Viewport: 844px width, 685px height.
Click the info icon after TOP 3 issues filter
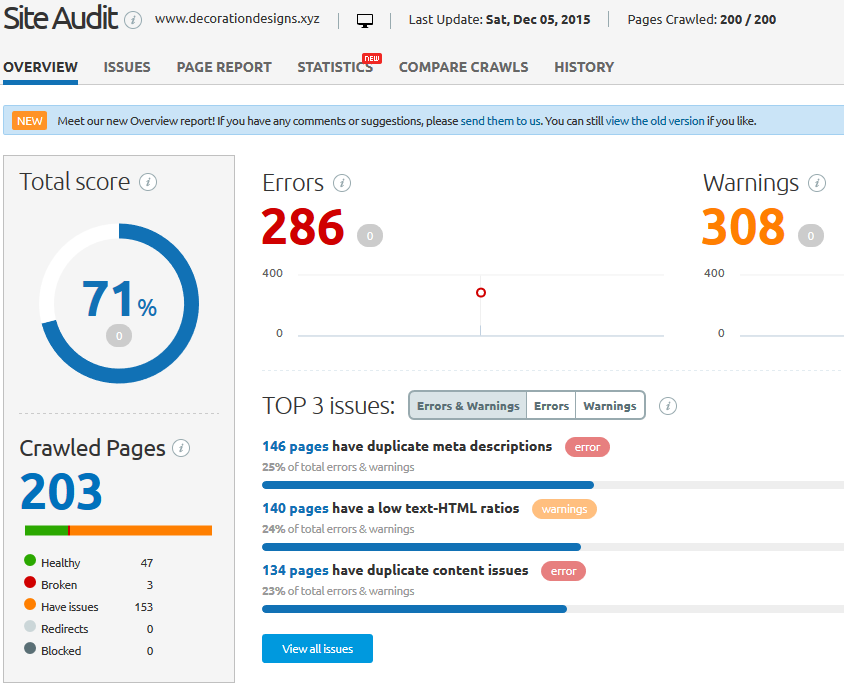point(668,406)
